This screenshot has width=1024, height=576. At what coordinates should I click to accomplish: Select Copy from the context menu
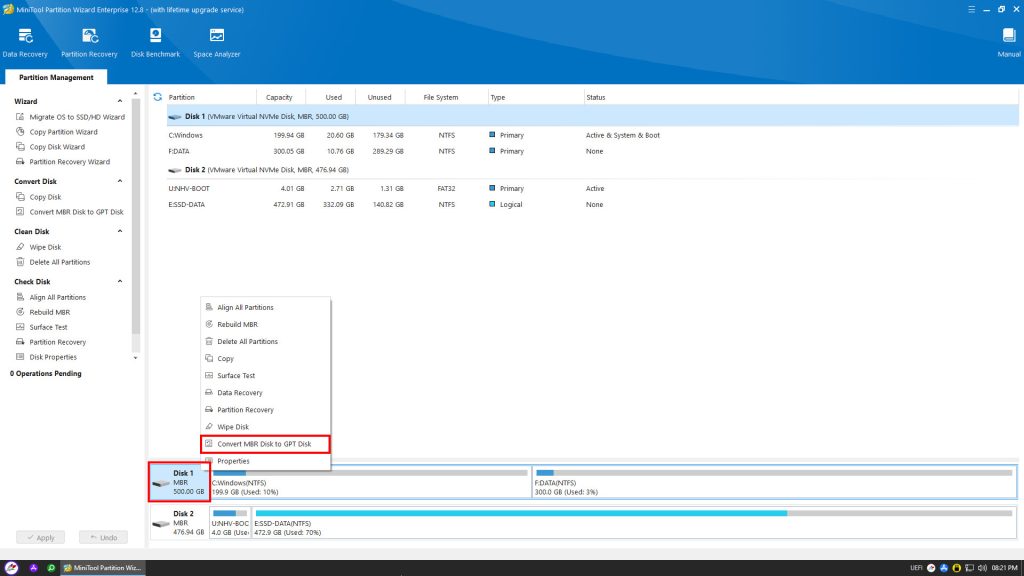click(x=265, y=359)
